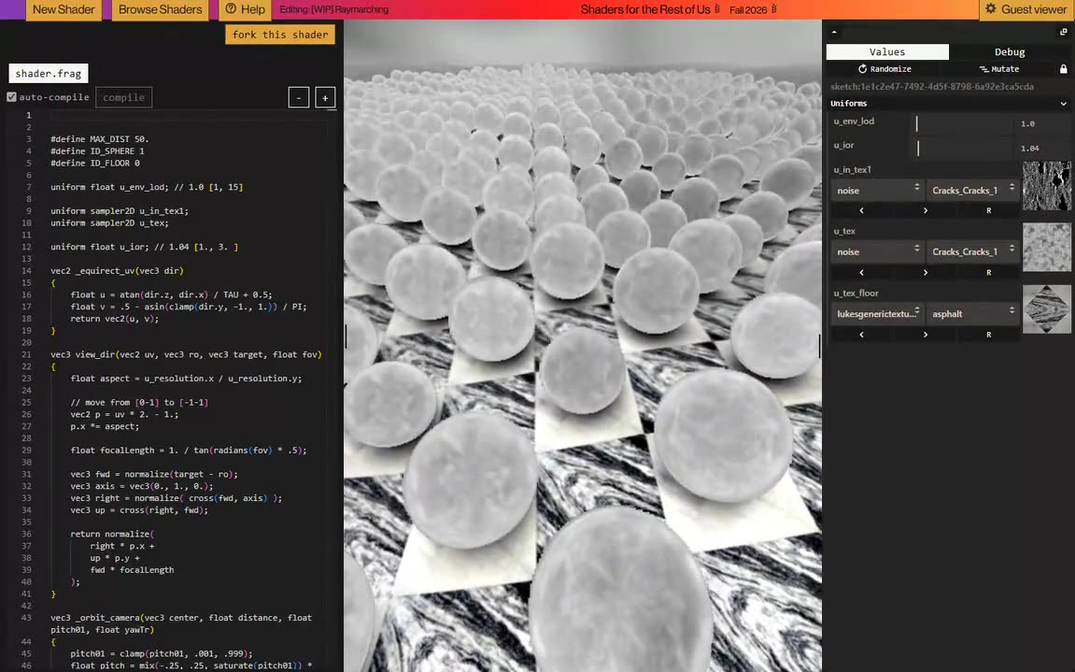
Task: Switch to the Debug tab
Action: pyautogui.click(x=1009, y=51)
